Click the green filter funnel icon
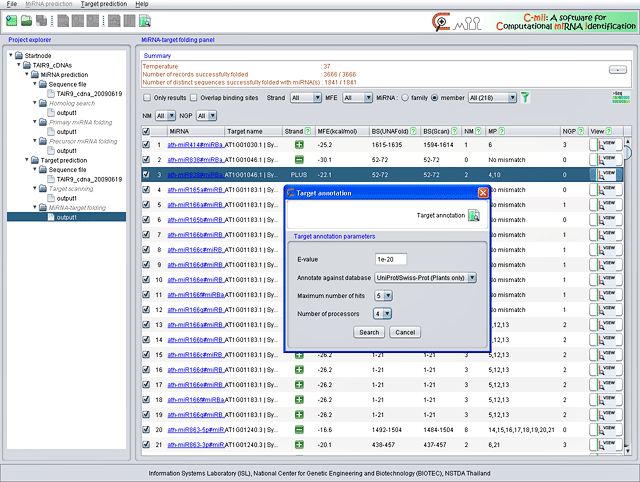The width and height of the screenshot is (640, 482). click(525, 98)
